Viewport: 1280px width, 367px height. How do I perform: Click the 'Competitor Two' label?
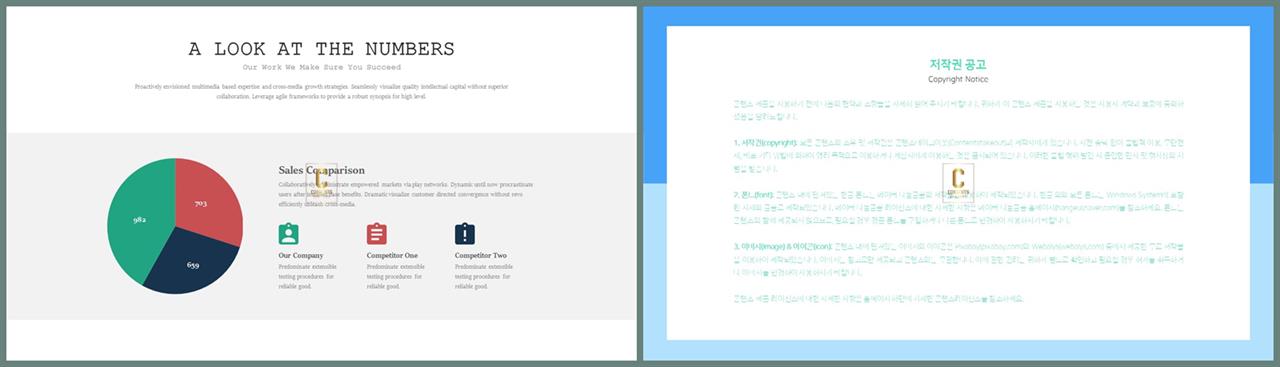(480, 255)
